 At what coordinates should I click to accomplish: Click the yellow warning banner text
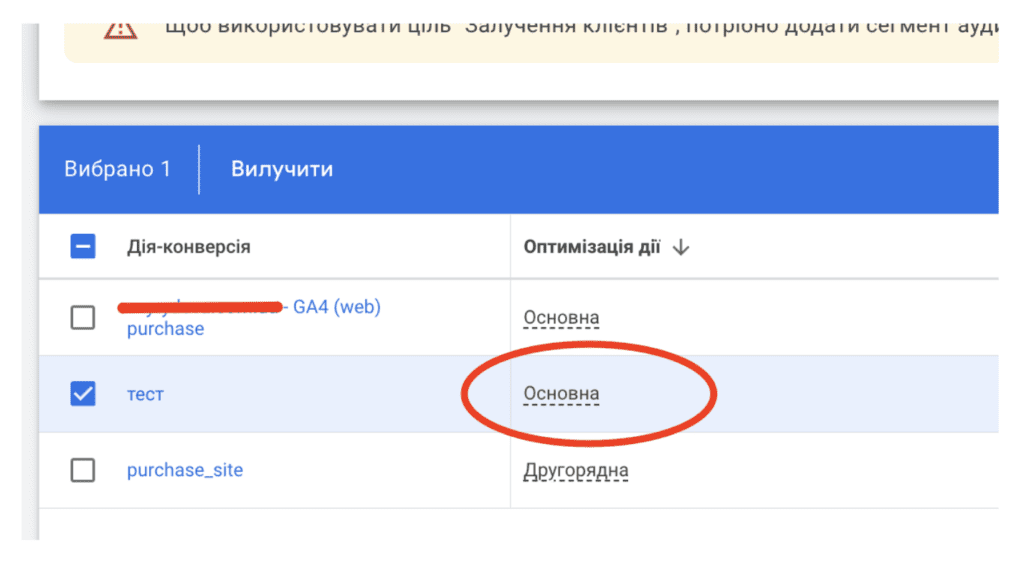pos(581,27)
